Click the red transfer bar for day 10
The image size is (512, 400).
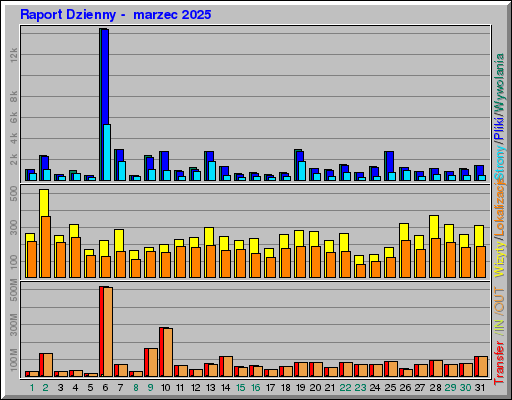tap(161, 352)
